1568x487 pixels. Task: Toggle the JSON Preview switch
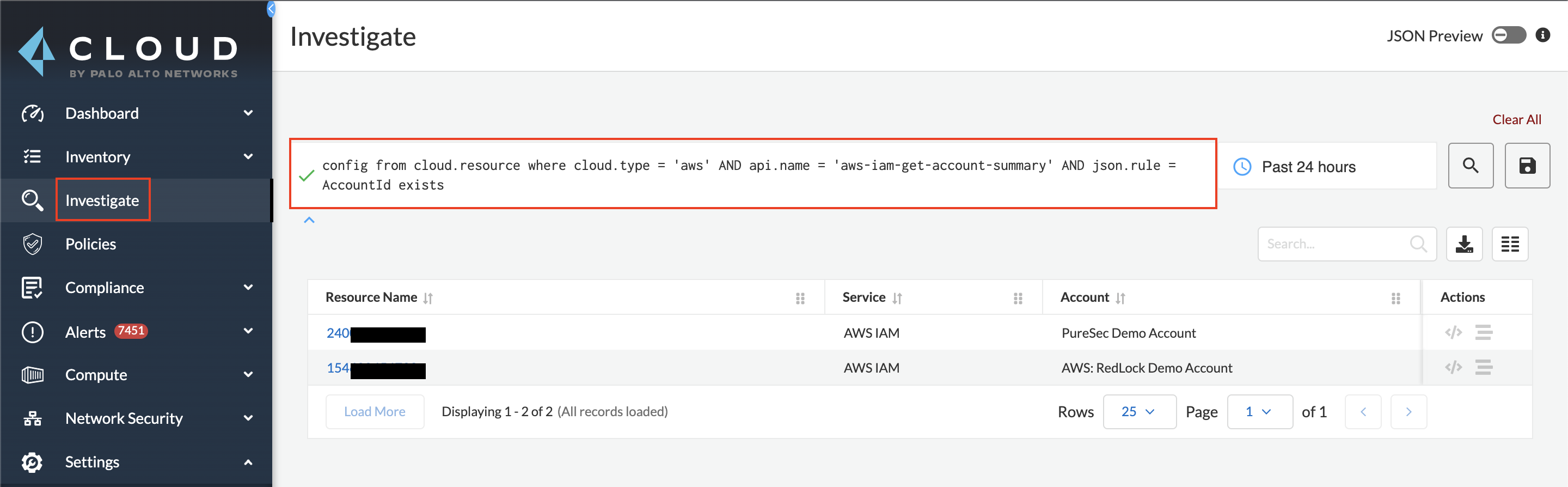coord(1508,35)
